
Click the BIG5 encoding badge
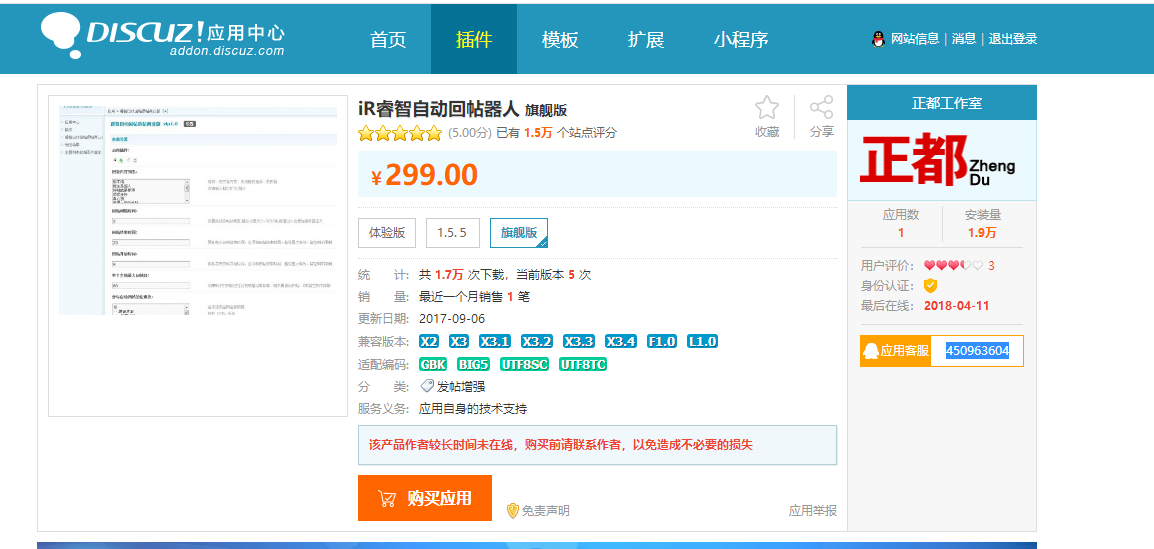(x=473, y=364)
